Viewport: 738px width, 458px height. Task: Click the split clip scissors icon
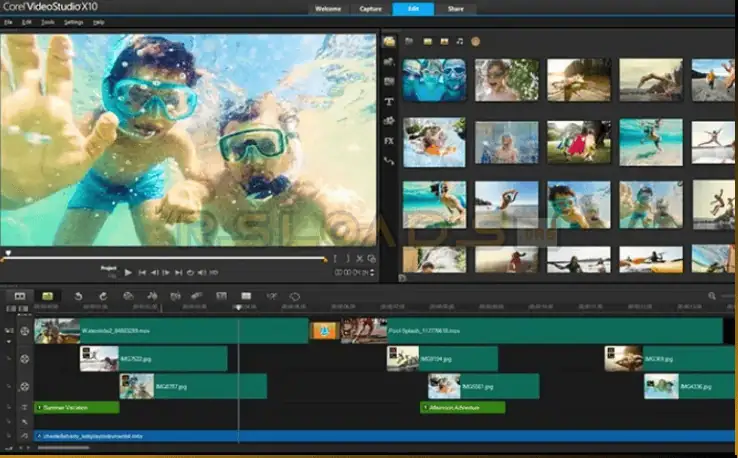click(360, 258)
